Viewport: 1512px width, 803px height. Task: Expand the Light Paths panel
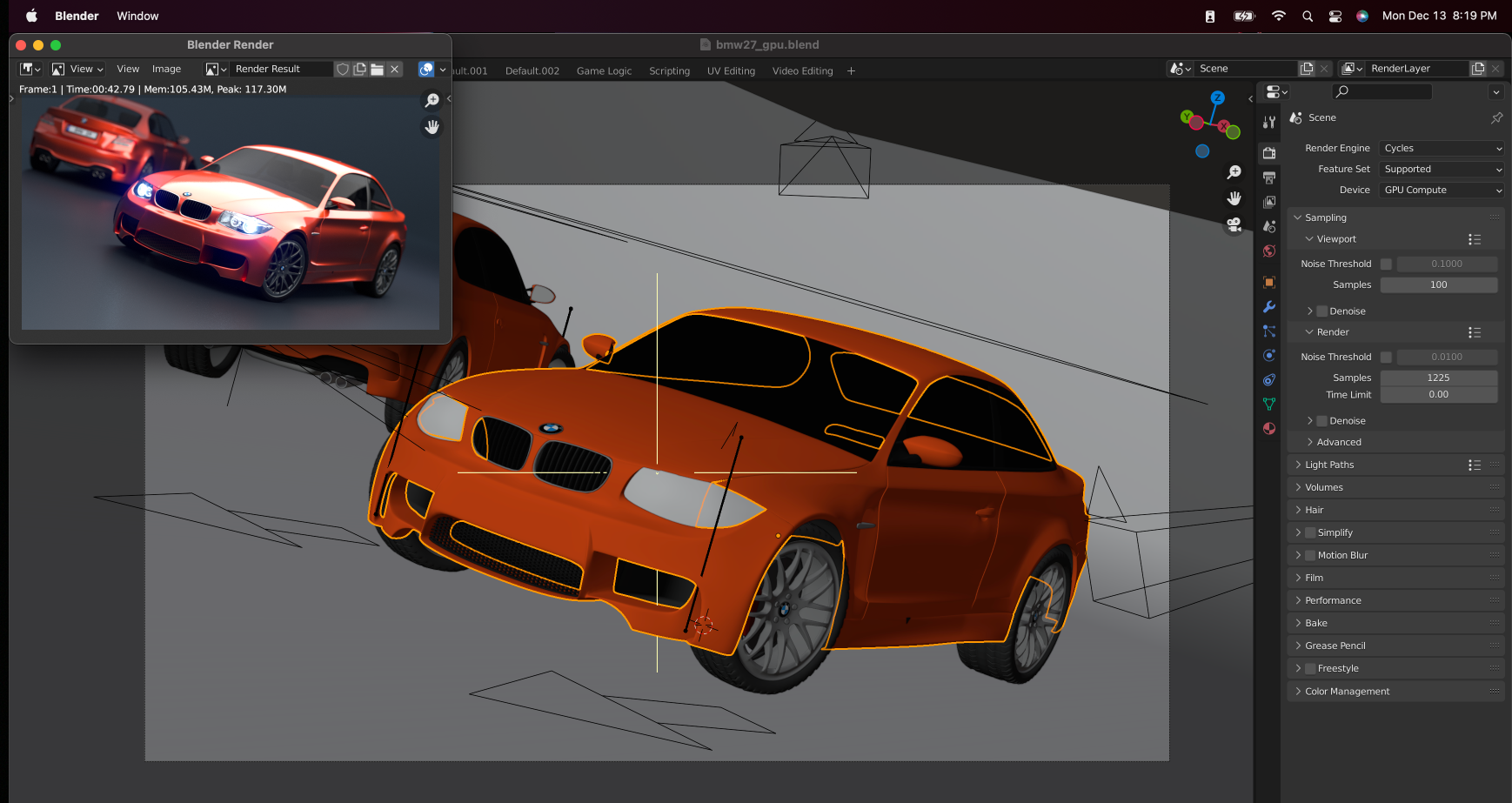(1329, 465)
